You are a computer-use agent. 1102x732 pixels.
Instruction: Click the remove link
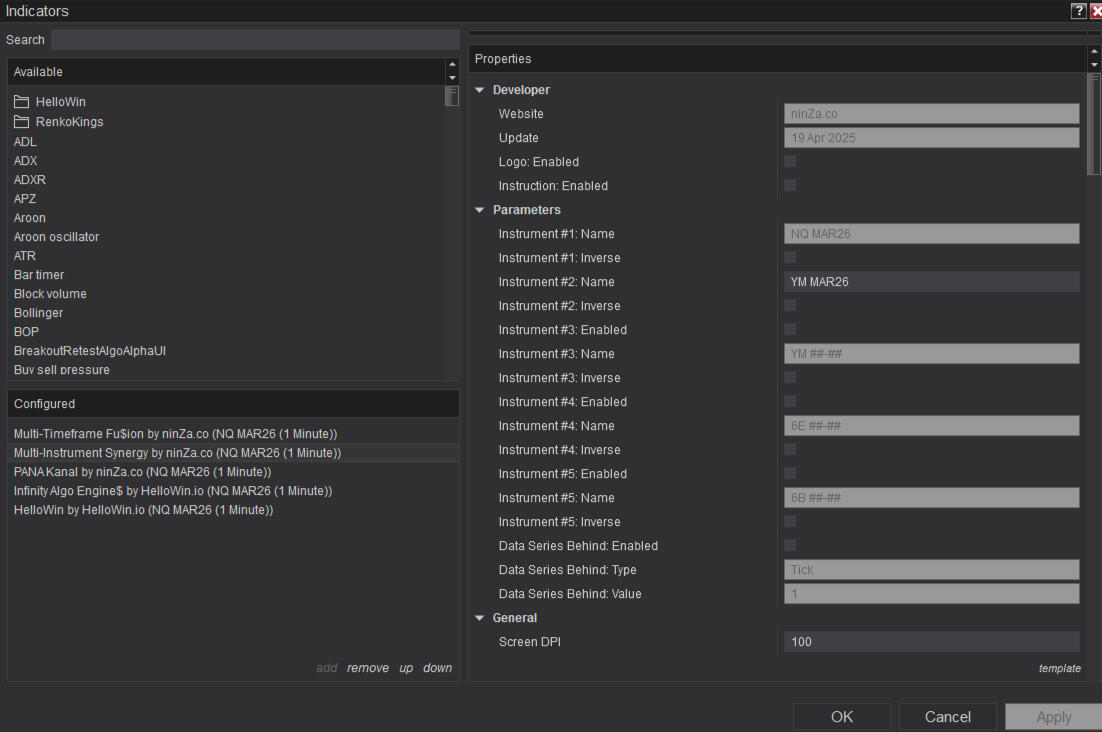click(367, 668)
